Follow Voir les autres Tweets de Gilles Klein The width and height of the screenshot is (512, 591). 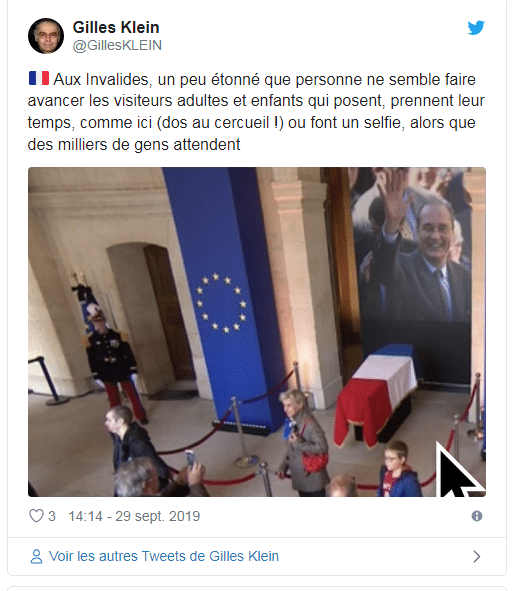[x=164, y=556]
